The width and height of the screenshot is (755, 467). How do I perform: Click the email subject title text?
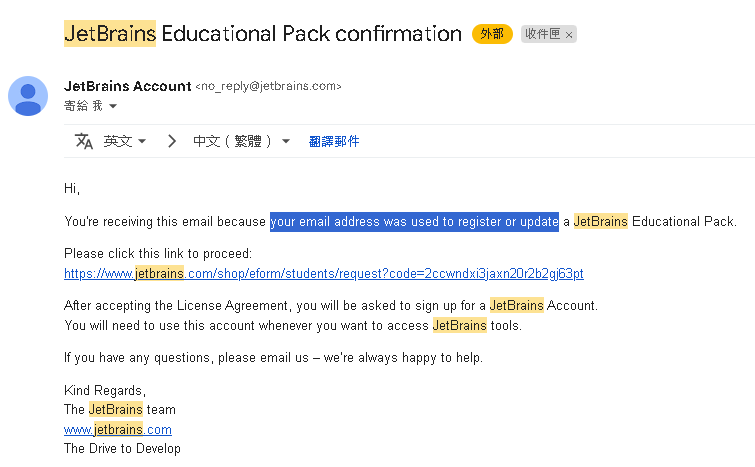(310, 34)
